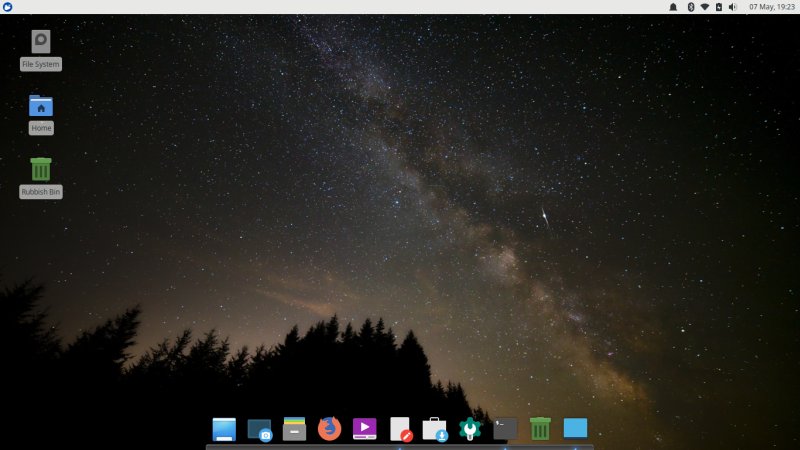Launch the screenshot tool from dock

point(260,430)
